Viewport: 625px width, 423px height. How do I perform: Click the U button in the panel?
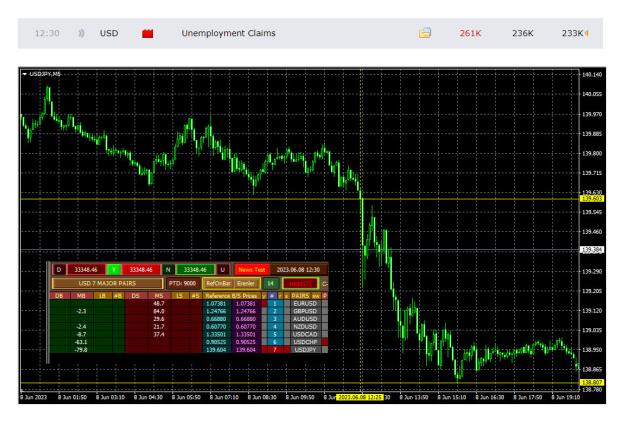223,270
